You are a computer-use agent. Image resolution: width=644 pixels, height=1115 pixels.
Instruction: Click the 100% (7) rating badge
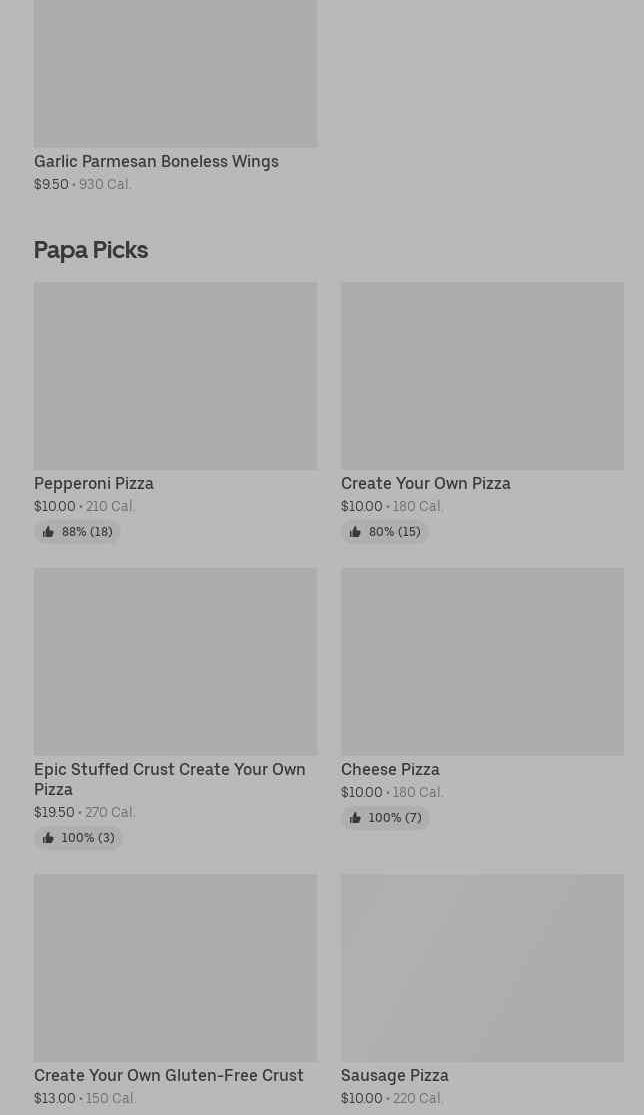pyautogui.click(x=386, y=818)
